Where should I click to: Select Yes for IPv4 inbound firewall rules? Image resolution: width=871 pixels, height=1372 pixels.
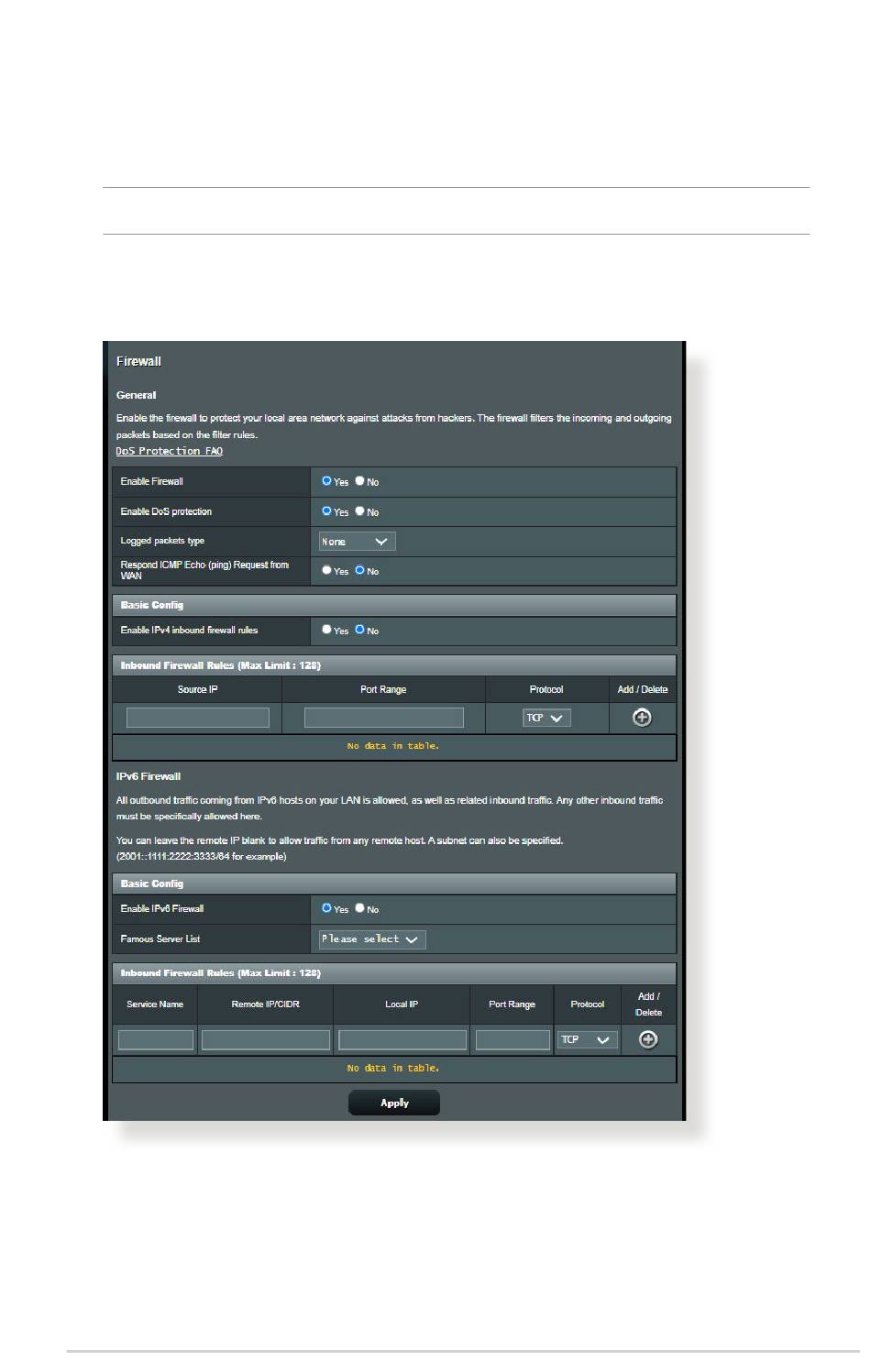tap(326, 630)
